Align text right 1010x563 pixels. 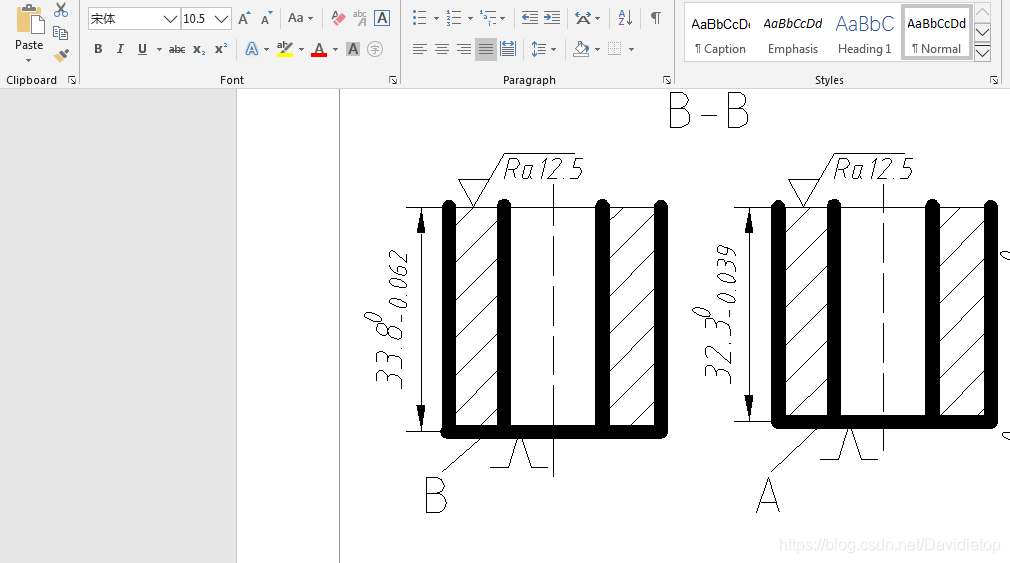(464, 49)
